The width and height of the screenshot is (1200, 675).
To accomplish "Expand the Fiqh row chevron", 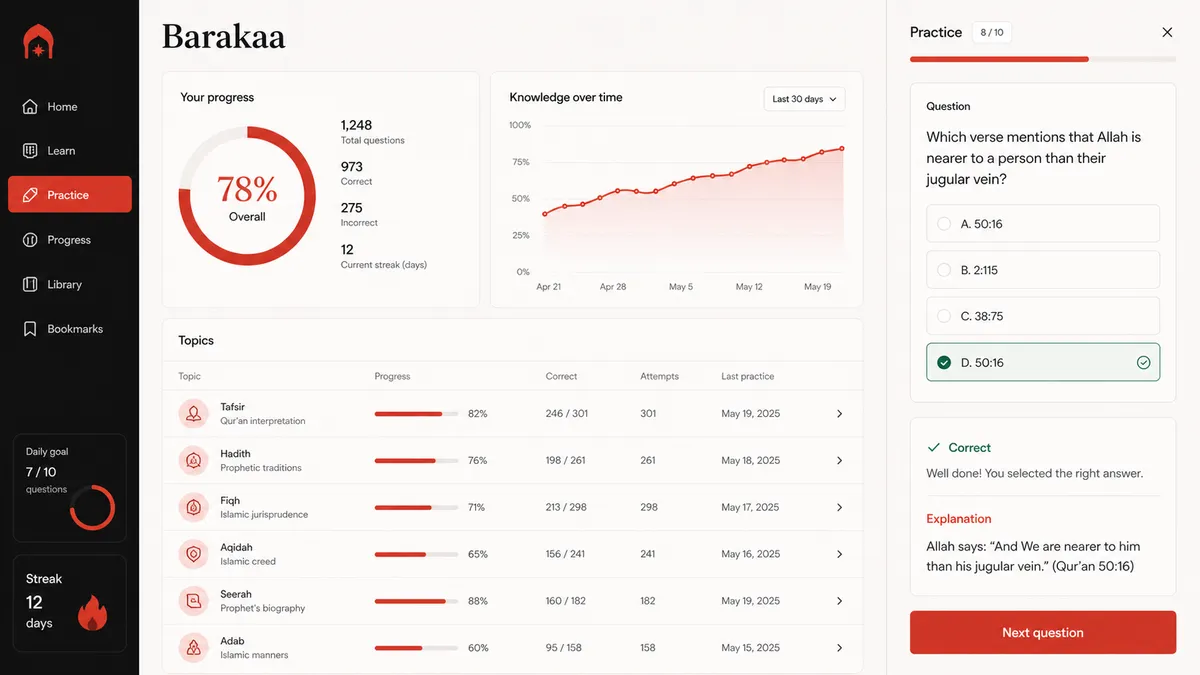I will coord(839,508).
